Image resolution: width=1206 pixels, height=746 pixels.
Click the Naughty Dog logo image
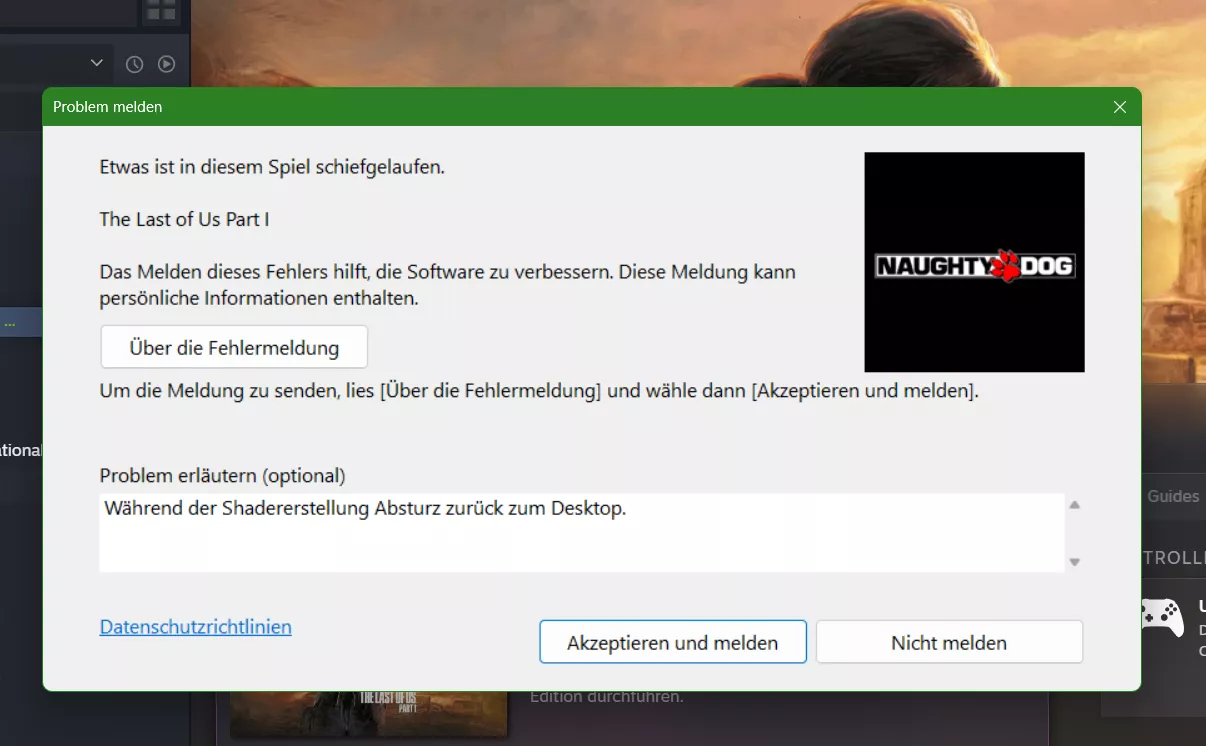pyautogui.click(x=974, y=262)
